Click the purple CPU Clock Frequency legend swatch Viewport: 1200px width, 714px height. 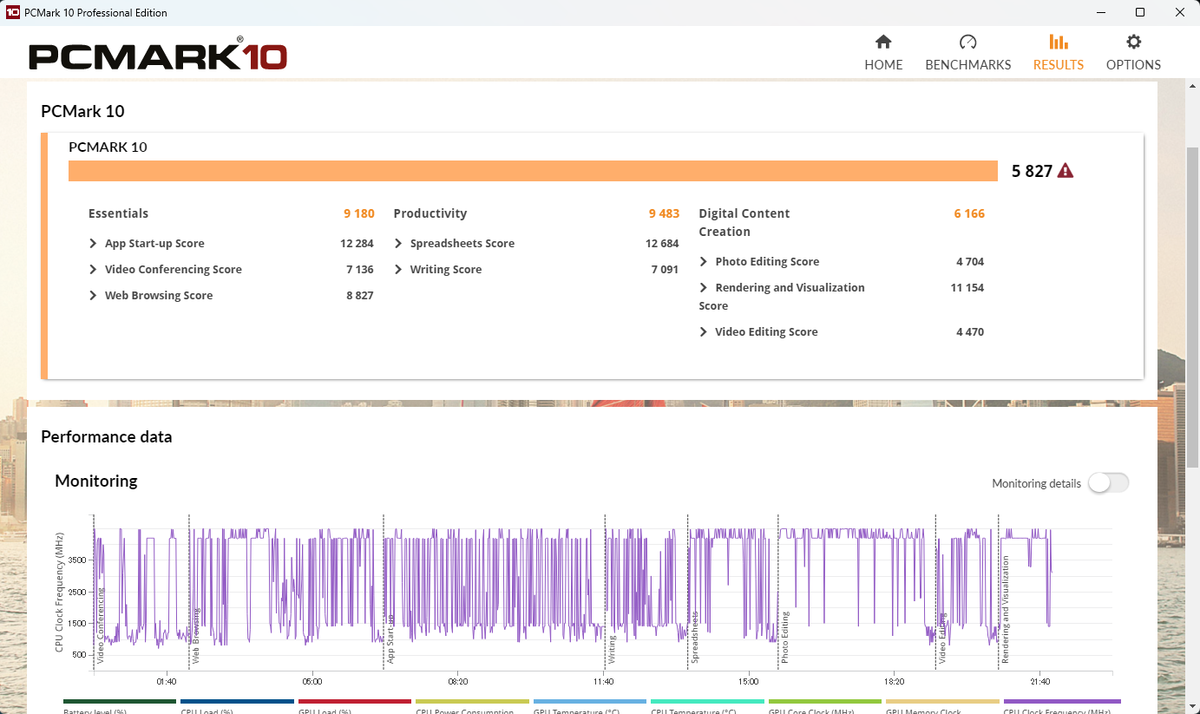(x=1061, y=702)
